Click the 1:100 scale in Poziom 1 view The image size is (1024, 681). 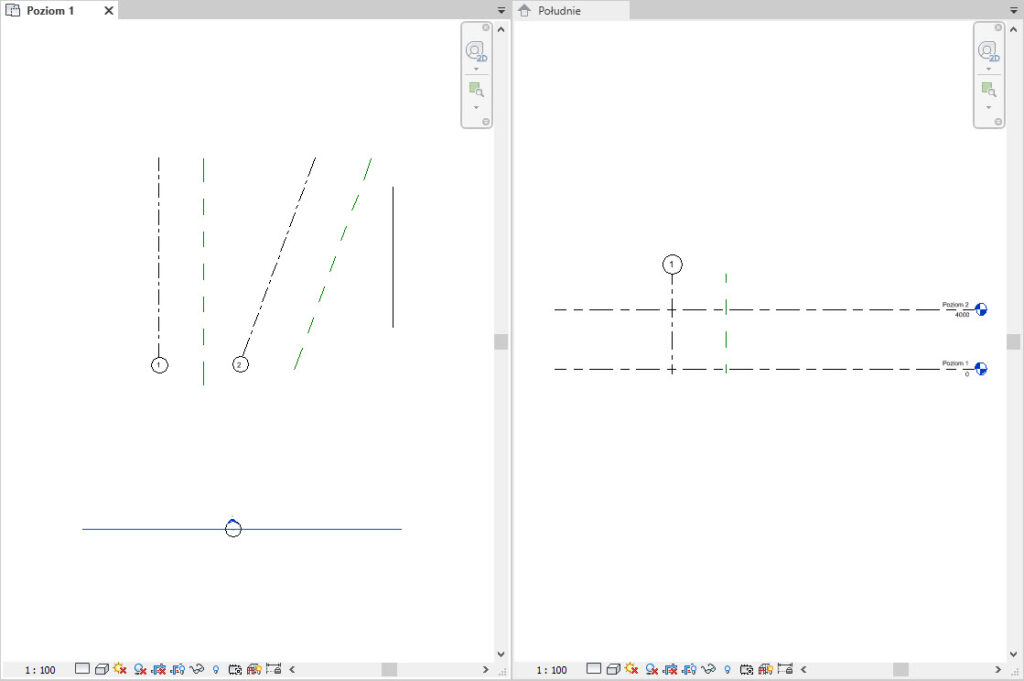coord(40,669)
